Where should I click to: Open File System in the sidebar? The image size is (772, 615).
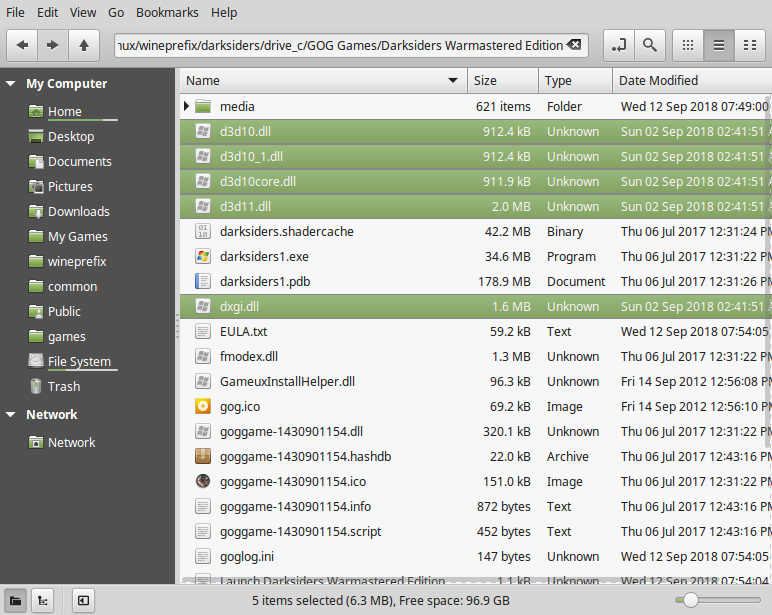click(79, 362)
